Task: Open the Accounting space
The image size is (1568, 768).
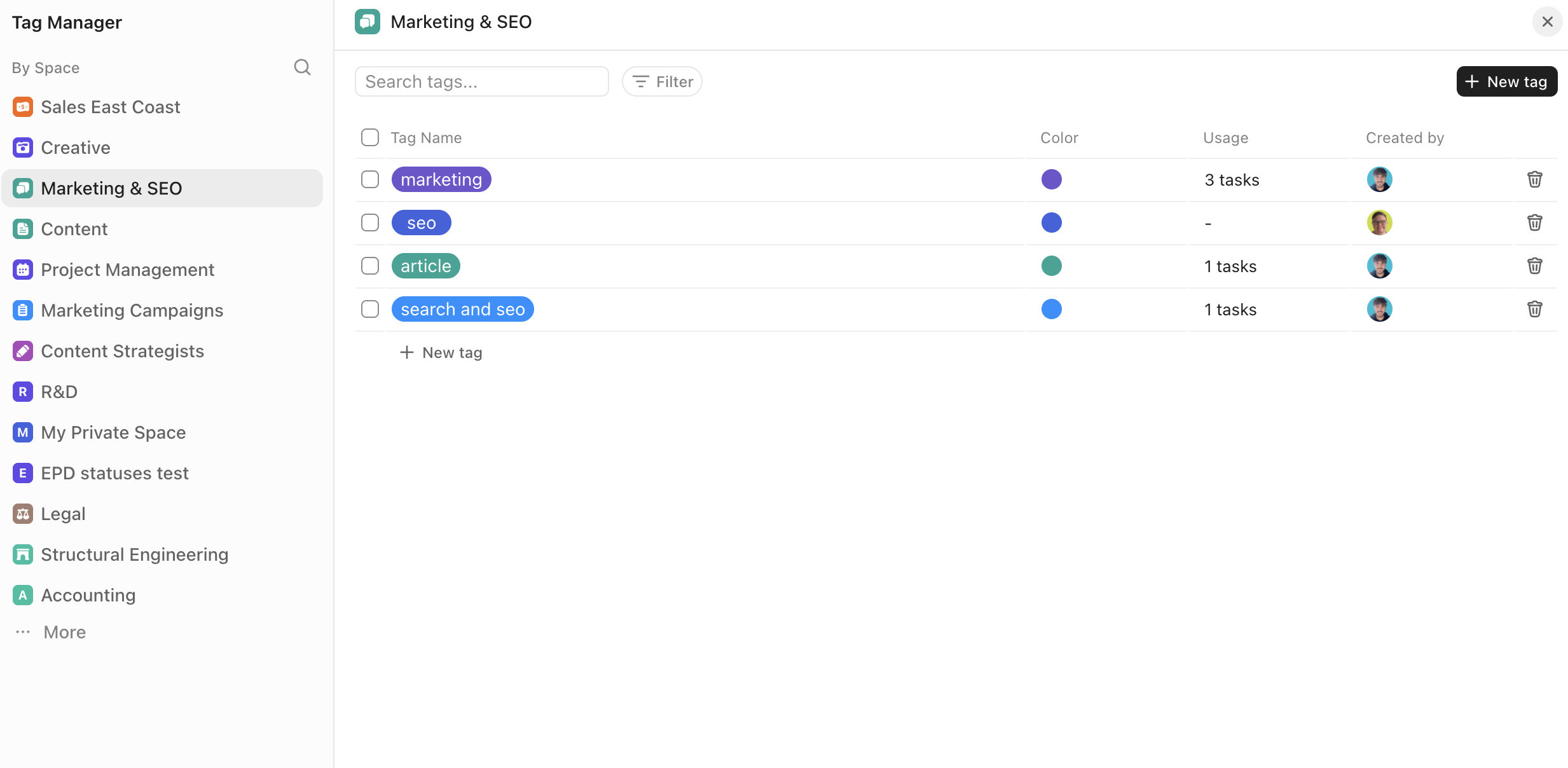Action: [x=162, y=595]
